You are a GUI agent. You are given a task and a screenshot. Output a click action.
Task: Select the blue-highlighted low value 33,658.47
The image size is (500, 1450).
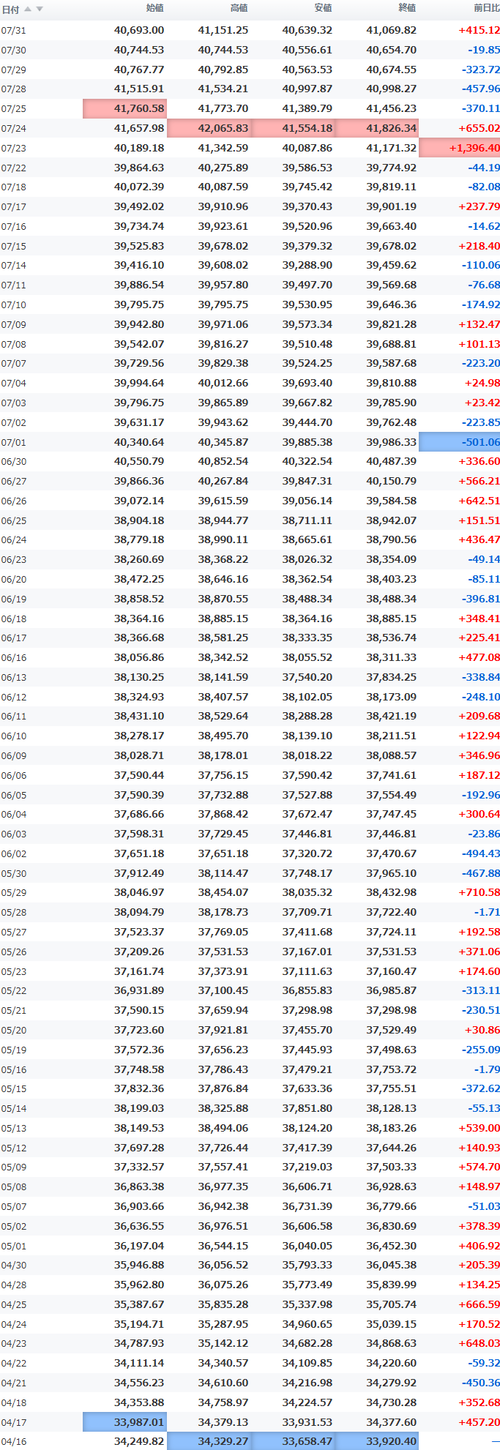[293, 1441]
